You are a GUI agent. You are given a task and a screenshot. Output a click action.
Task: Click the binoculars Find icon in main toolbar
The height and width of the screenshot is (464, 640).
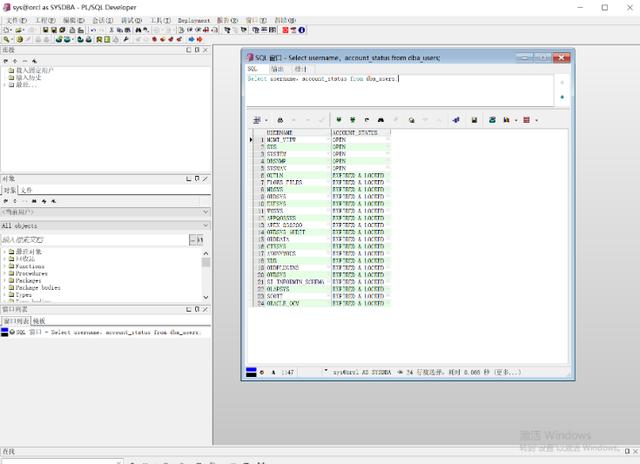(x=139, y=30)
